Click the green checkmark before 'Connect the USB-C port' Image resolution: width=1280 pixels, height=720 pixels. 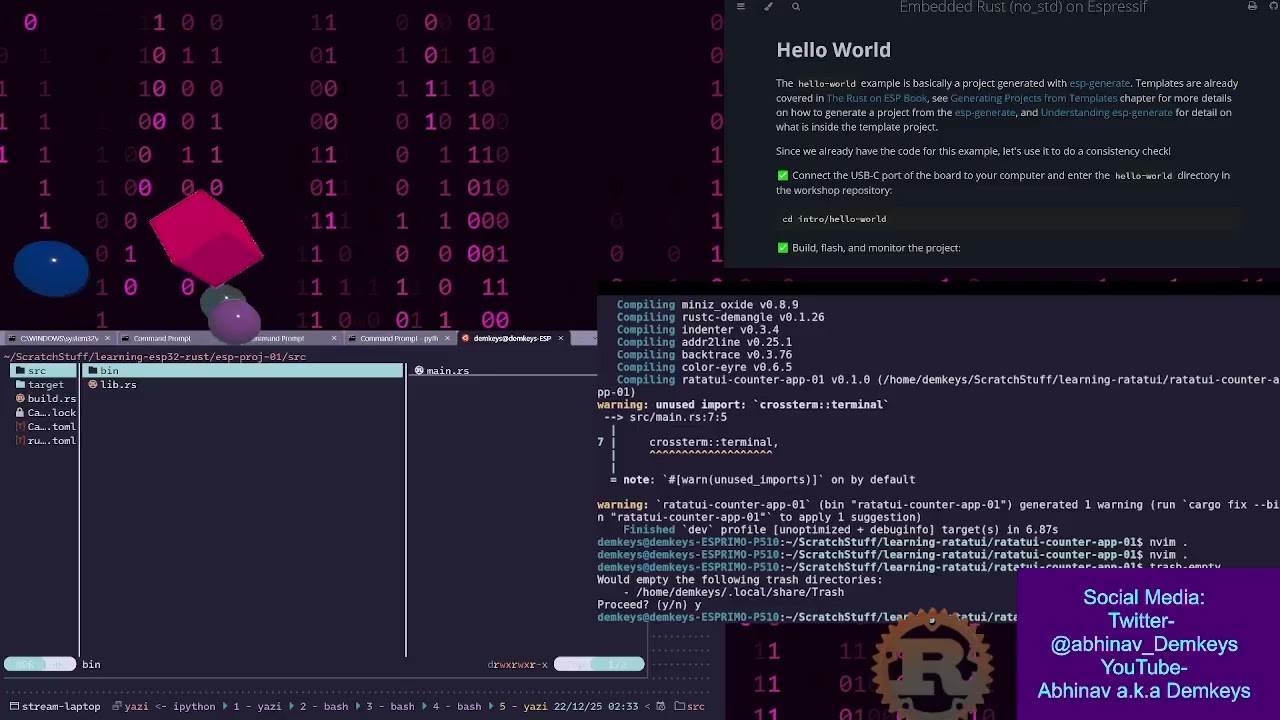tap(782, 175)
